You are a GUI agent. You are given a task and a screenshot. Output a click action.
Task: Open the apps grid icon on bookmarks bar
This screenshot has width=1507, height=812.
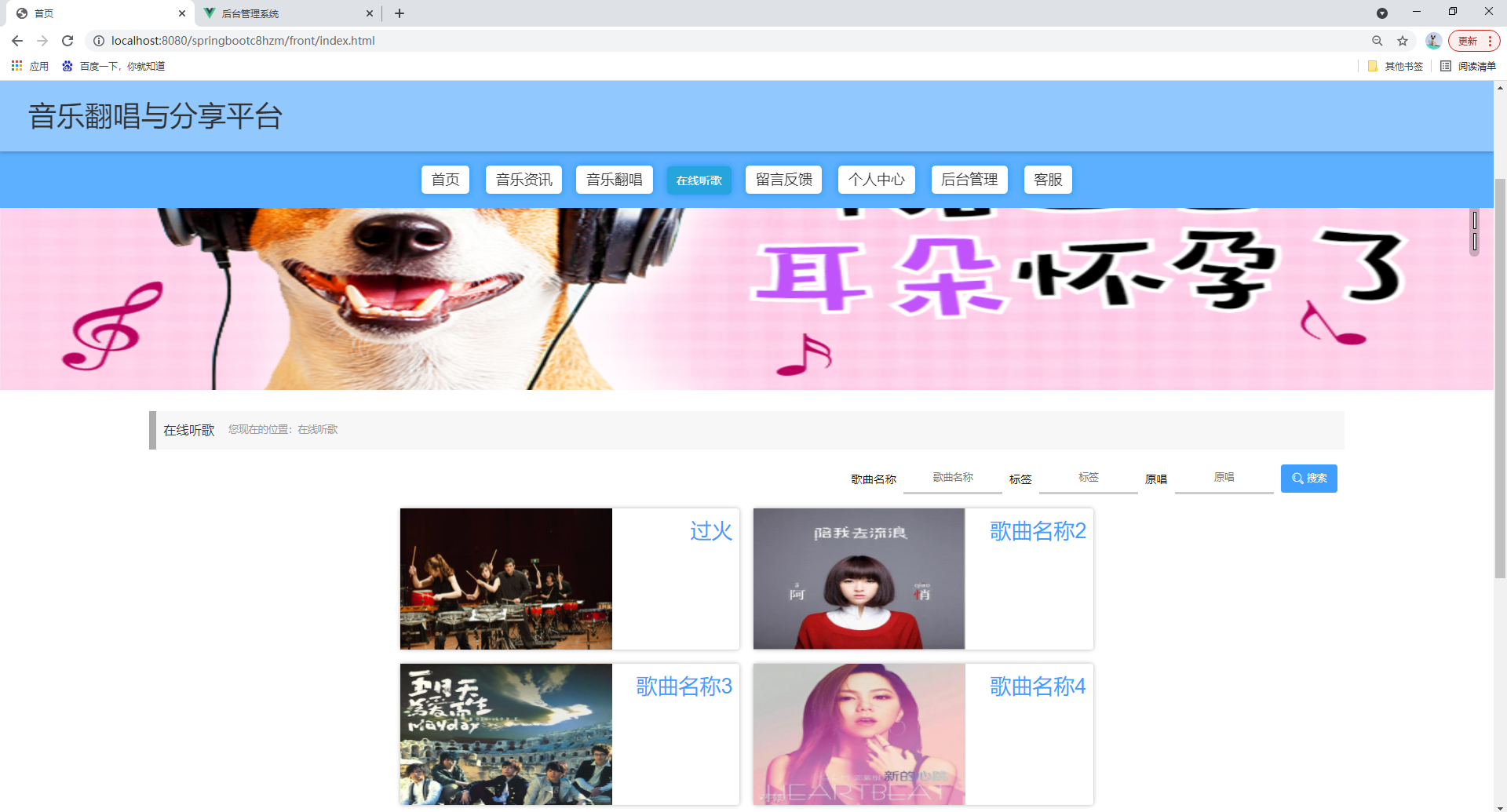tap(16, 66)
